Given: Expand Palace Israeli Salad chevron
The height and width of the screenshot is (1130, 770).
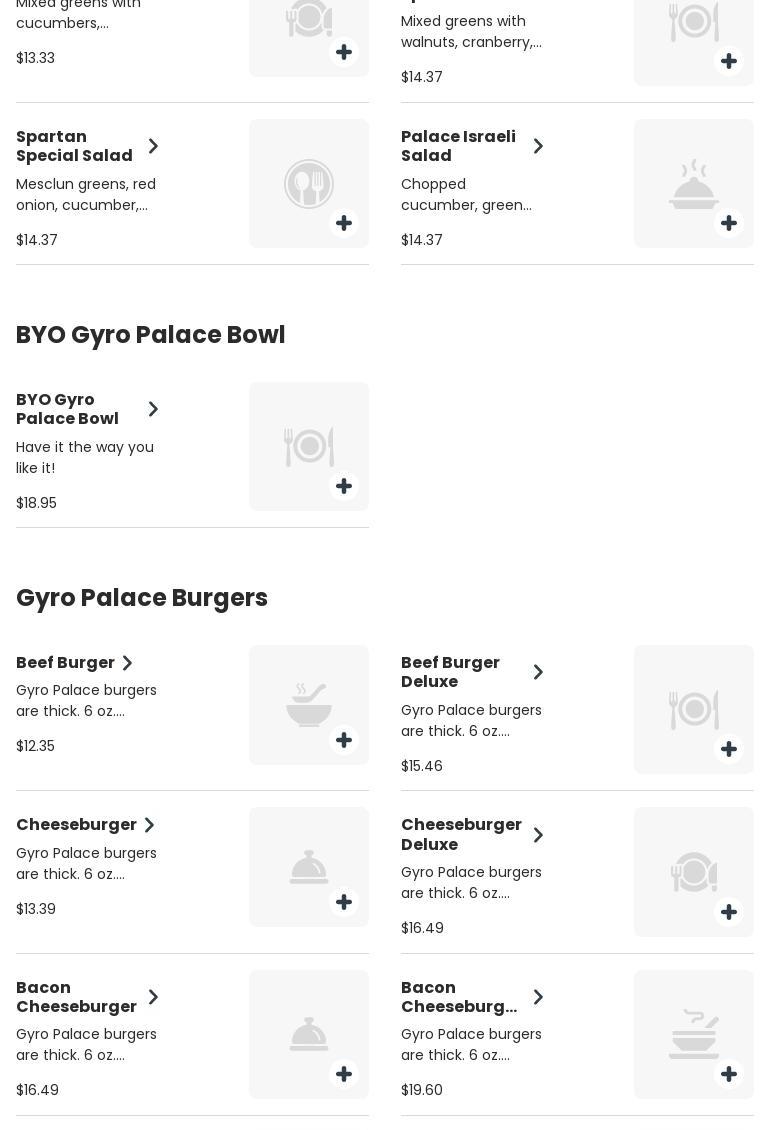Looking at the screenshot, I should (538, 146).
